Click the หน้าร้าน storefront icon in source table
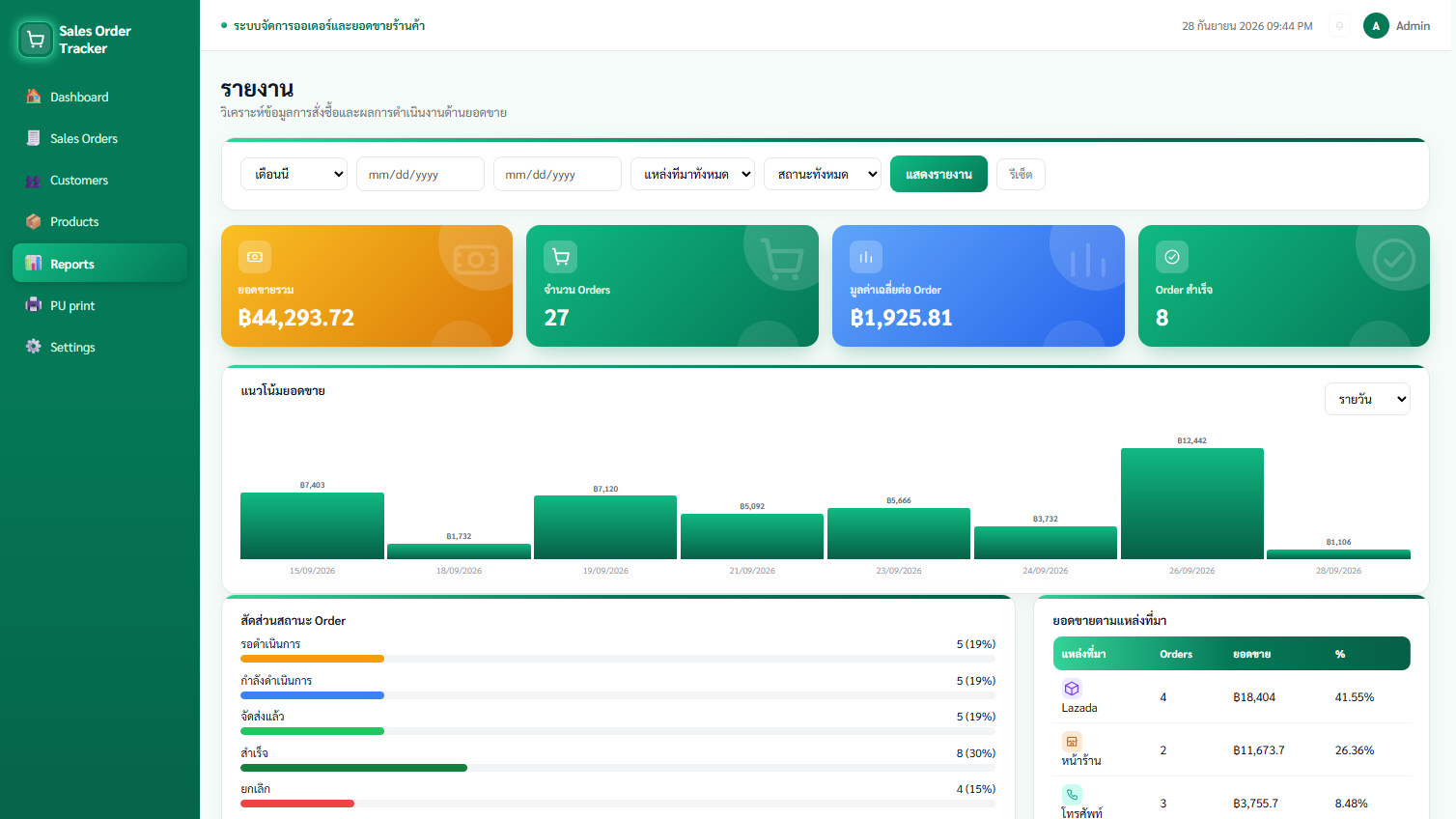Viewport: 1456px width, 819px height. pos(1072,742)
